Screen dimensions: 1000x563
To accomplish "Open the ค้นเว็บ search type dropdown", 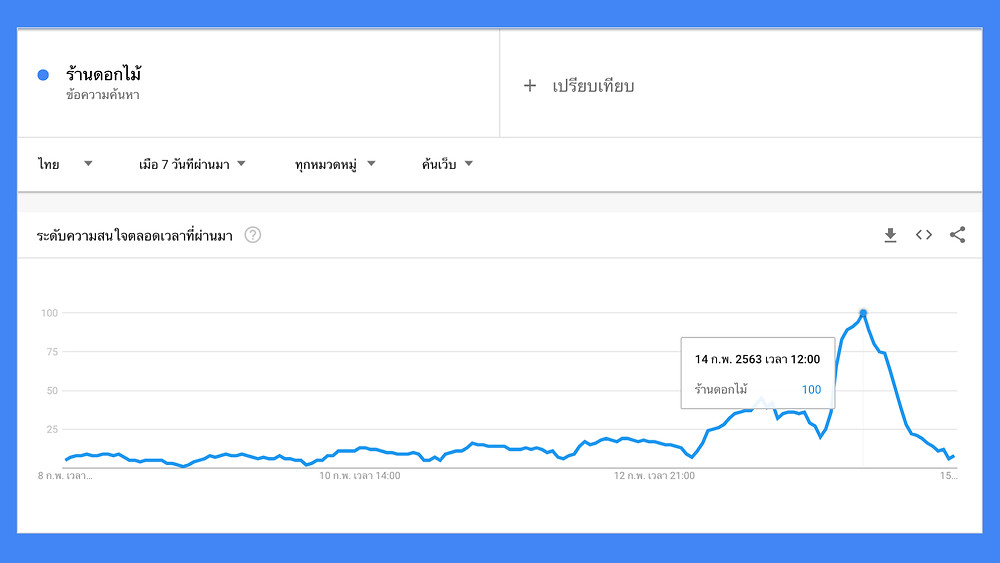I will coord(447,164).
